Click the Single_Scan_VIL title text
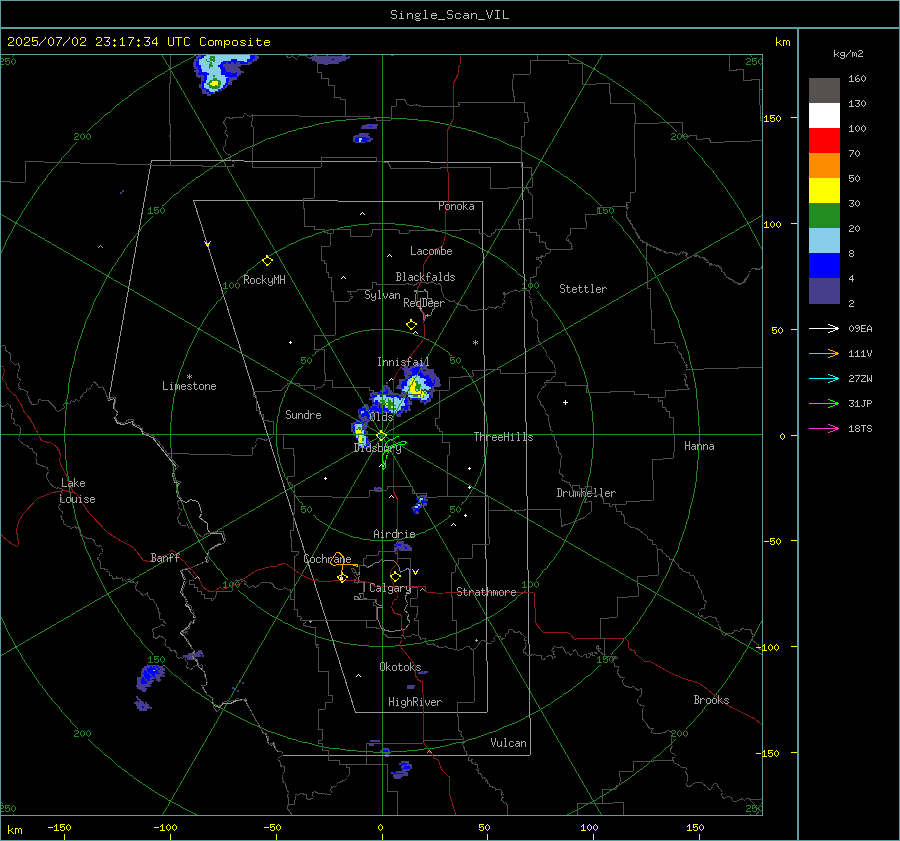900x841 pixels. [x=449, y=15]
